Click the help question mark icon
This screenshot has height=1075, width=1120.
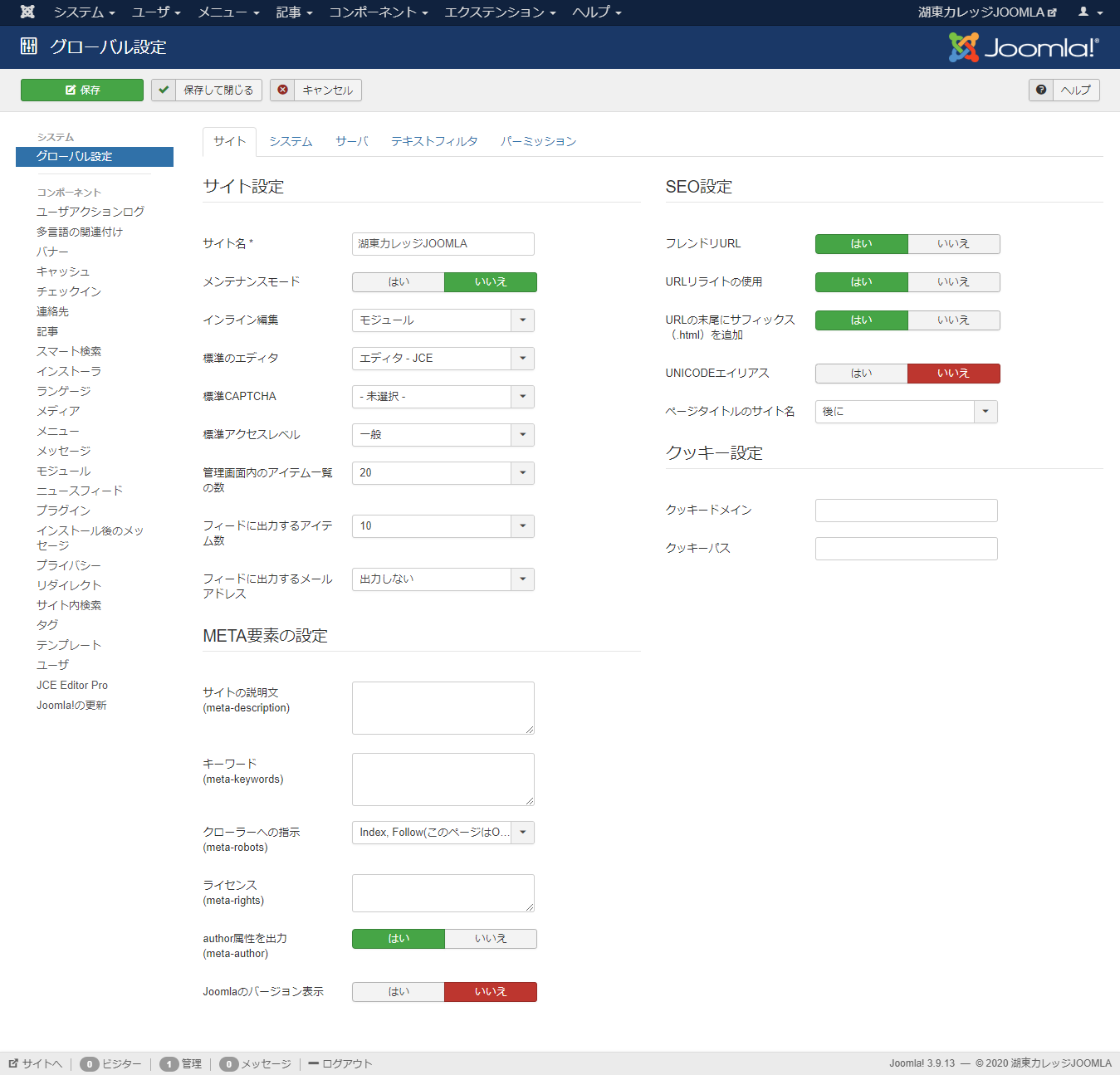[x=1040, y=90]
